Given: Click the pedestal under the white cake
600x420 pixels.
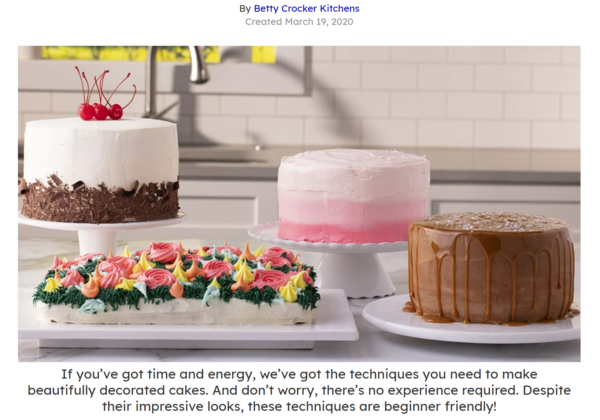Looking at the screenshot, I should point(99,235).
